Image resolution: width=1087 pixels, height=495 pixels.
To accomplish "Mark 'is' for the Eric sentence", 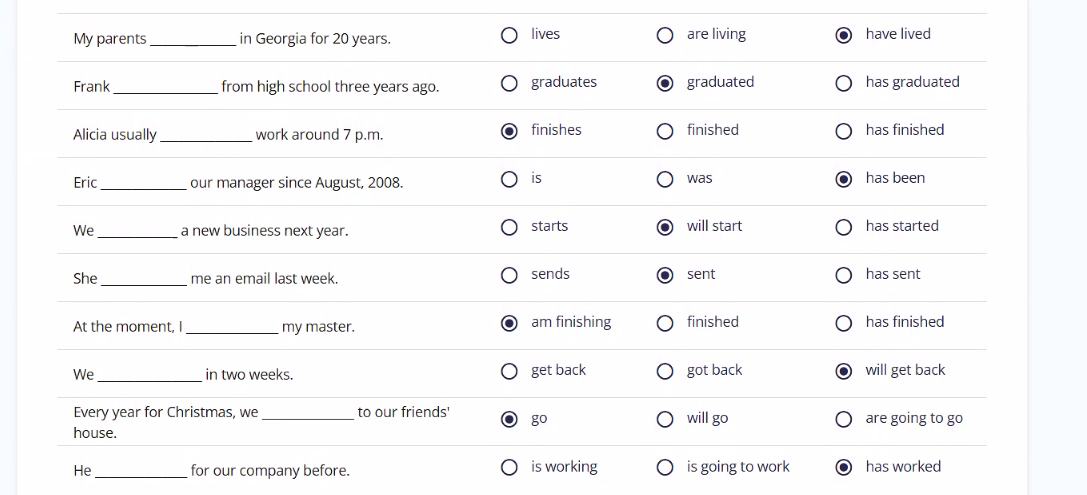I will (509, 180).
